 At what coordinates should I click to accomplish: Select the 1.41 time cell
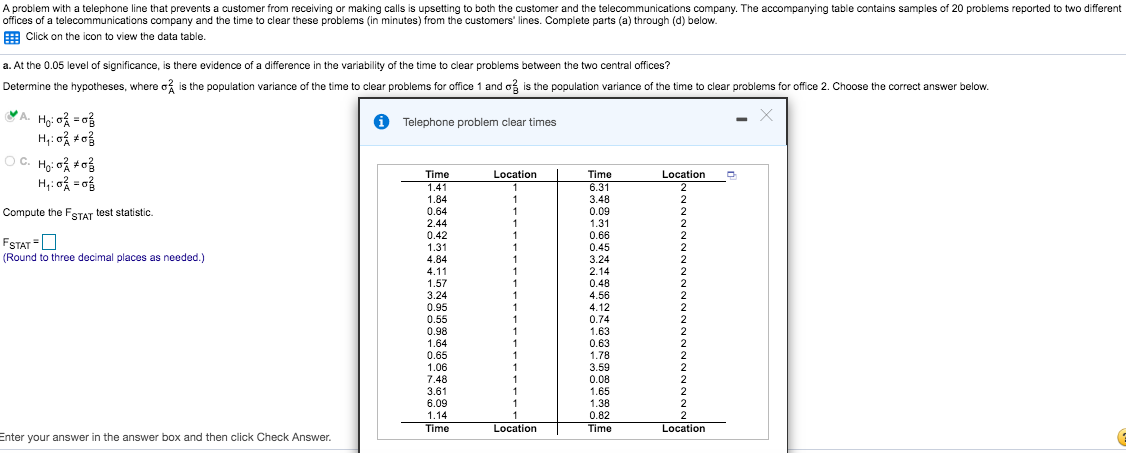pos(437,187)
